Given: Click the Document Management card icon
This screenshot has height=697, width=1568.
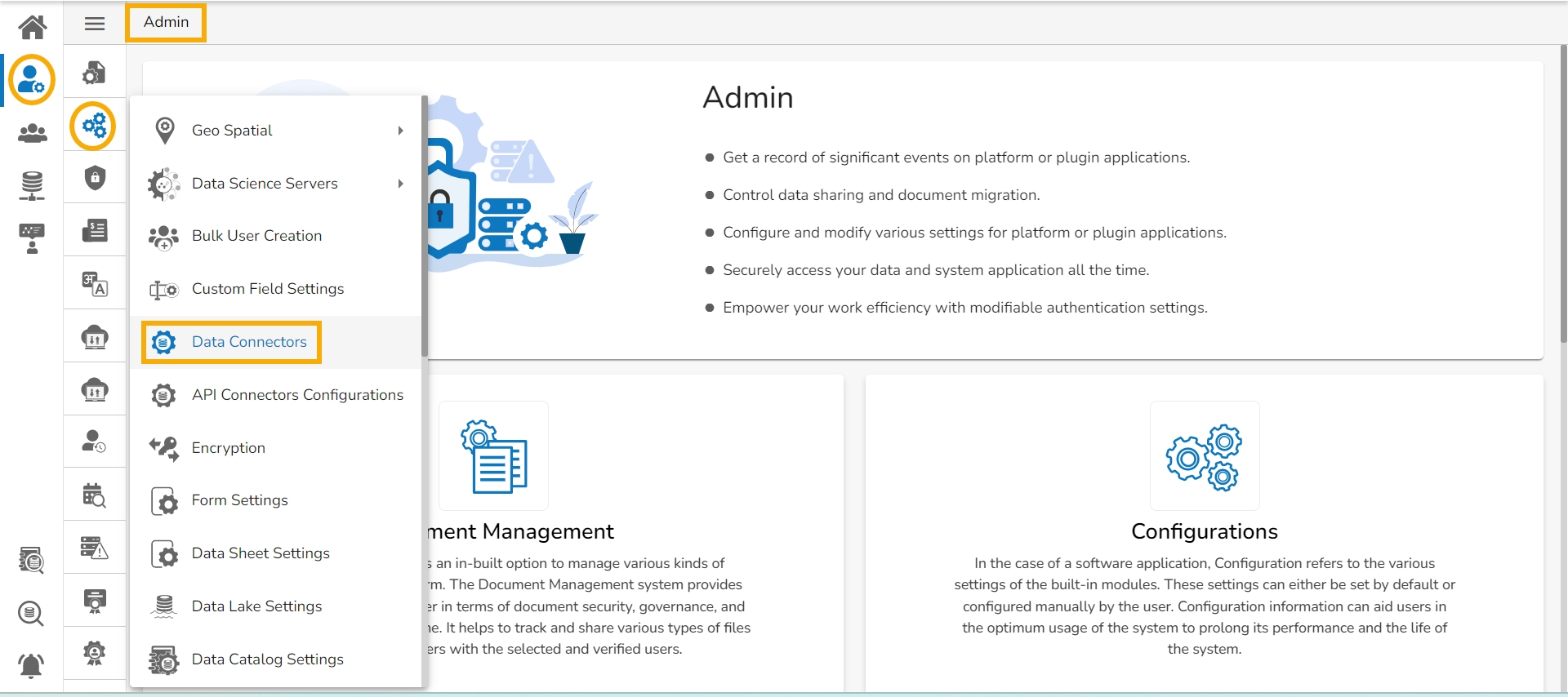Looking at the screenshot, I should coord(494,455).
